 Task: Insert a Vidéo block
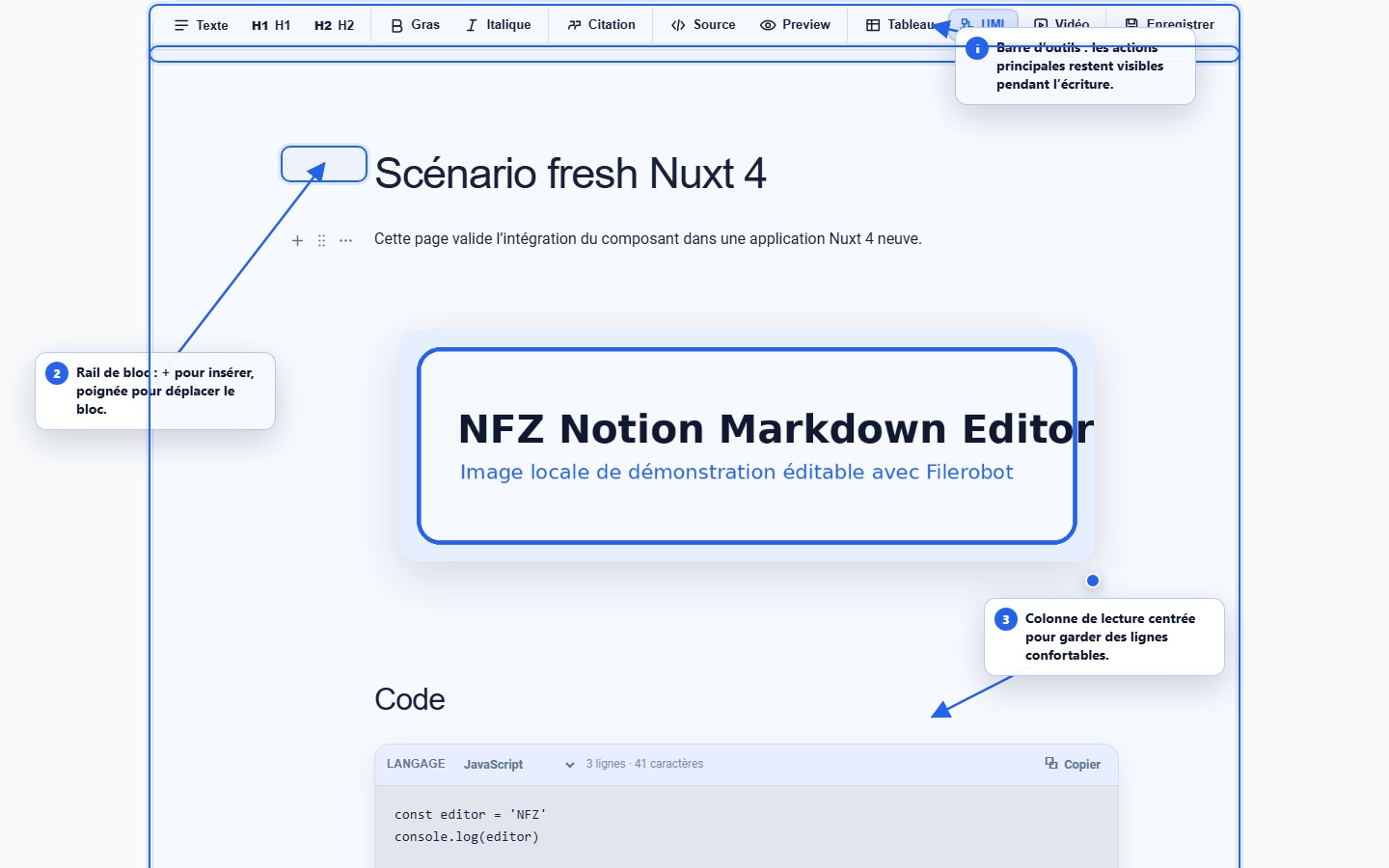[x=1061, y=23]
